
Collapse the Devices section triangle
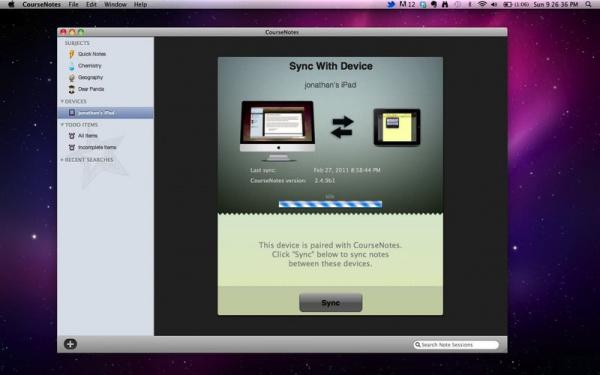(62, 101)
